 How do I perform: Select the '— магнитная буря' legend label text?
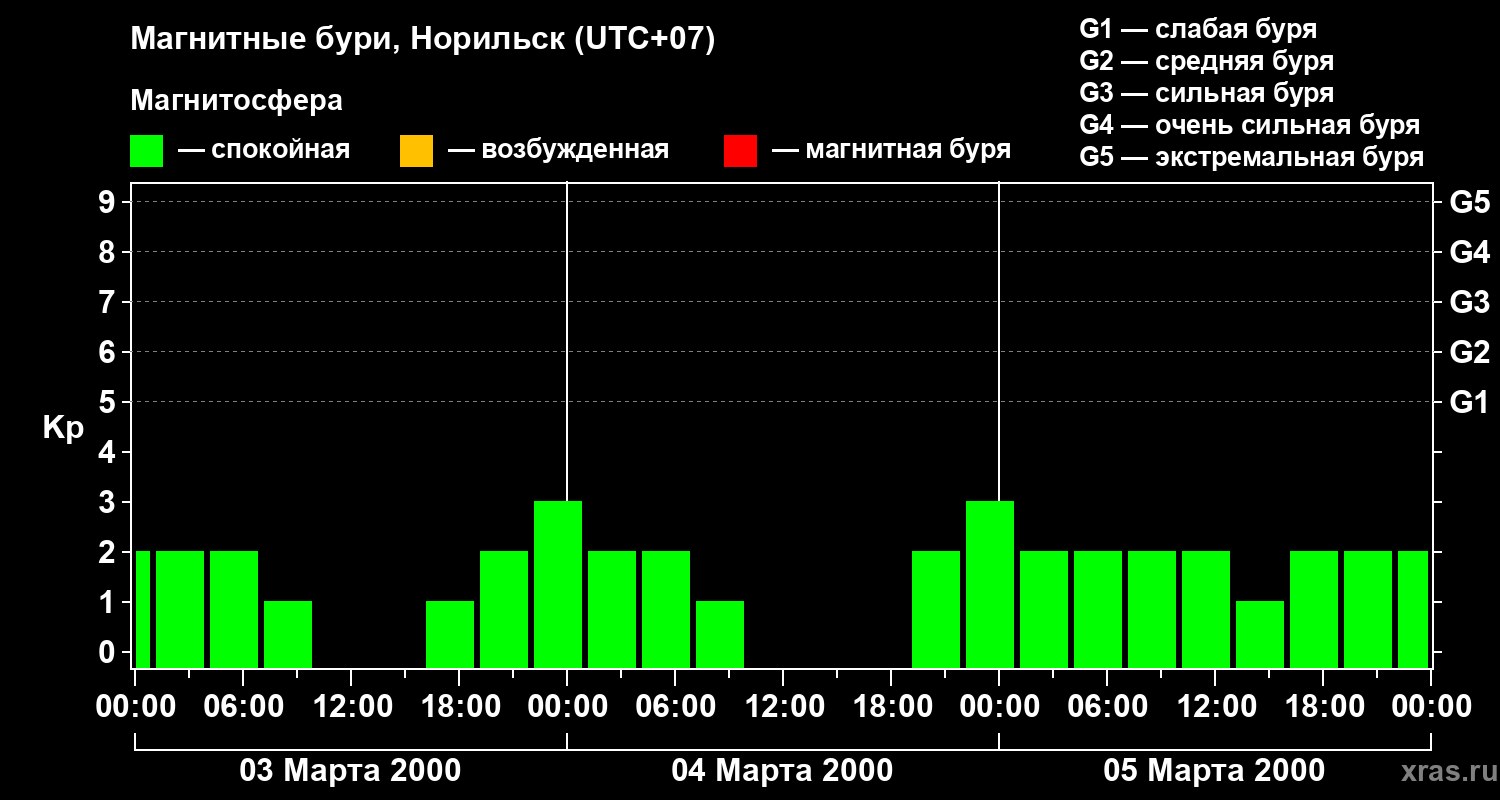tap(891, 150)
